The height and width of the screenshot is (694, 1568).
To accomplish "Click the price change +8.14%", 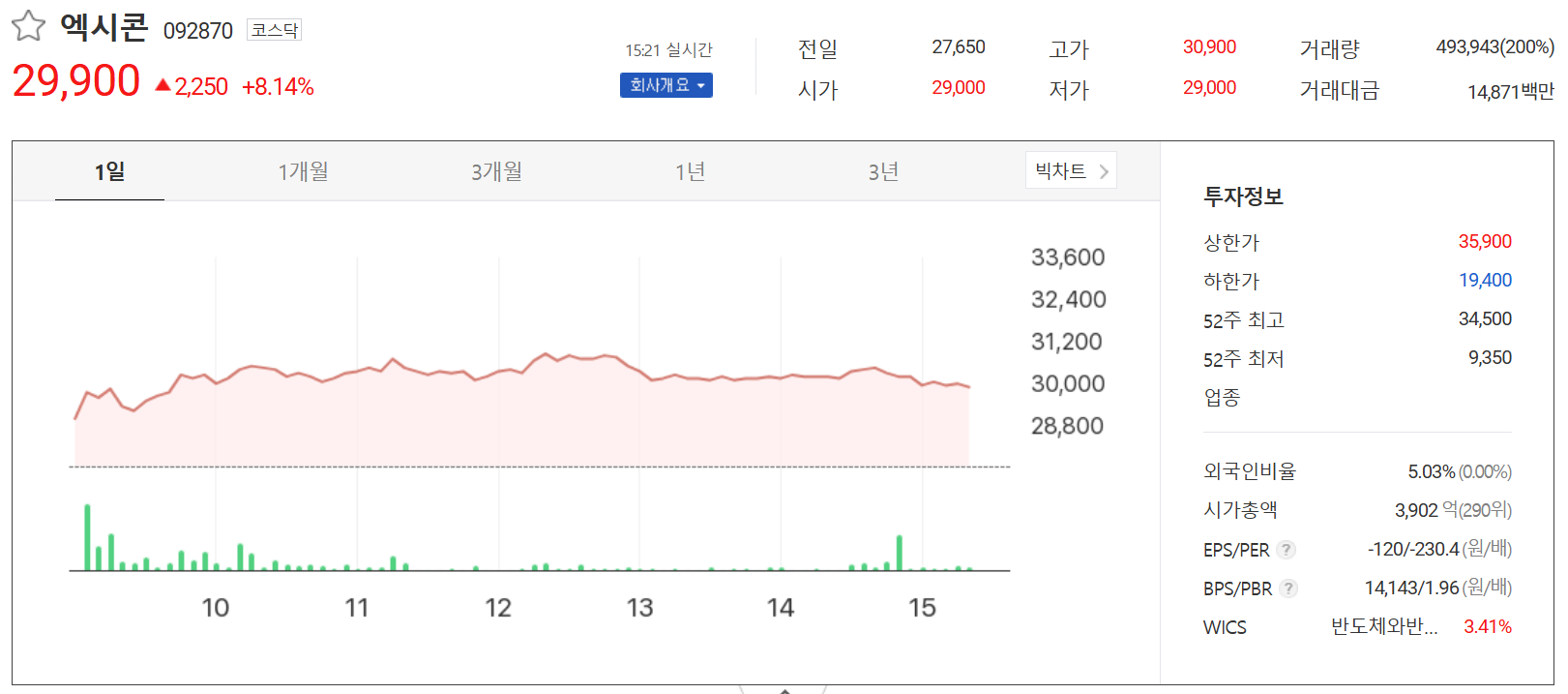I will 279,87.
